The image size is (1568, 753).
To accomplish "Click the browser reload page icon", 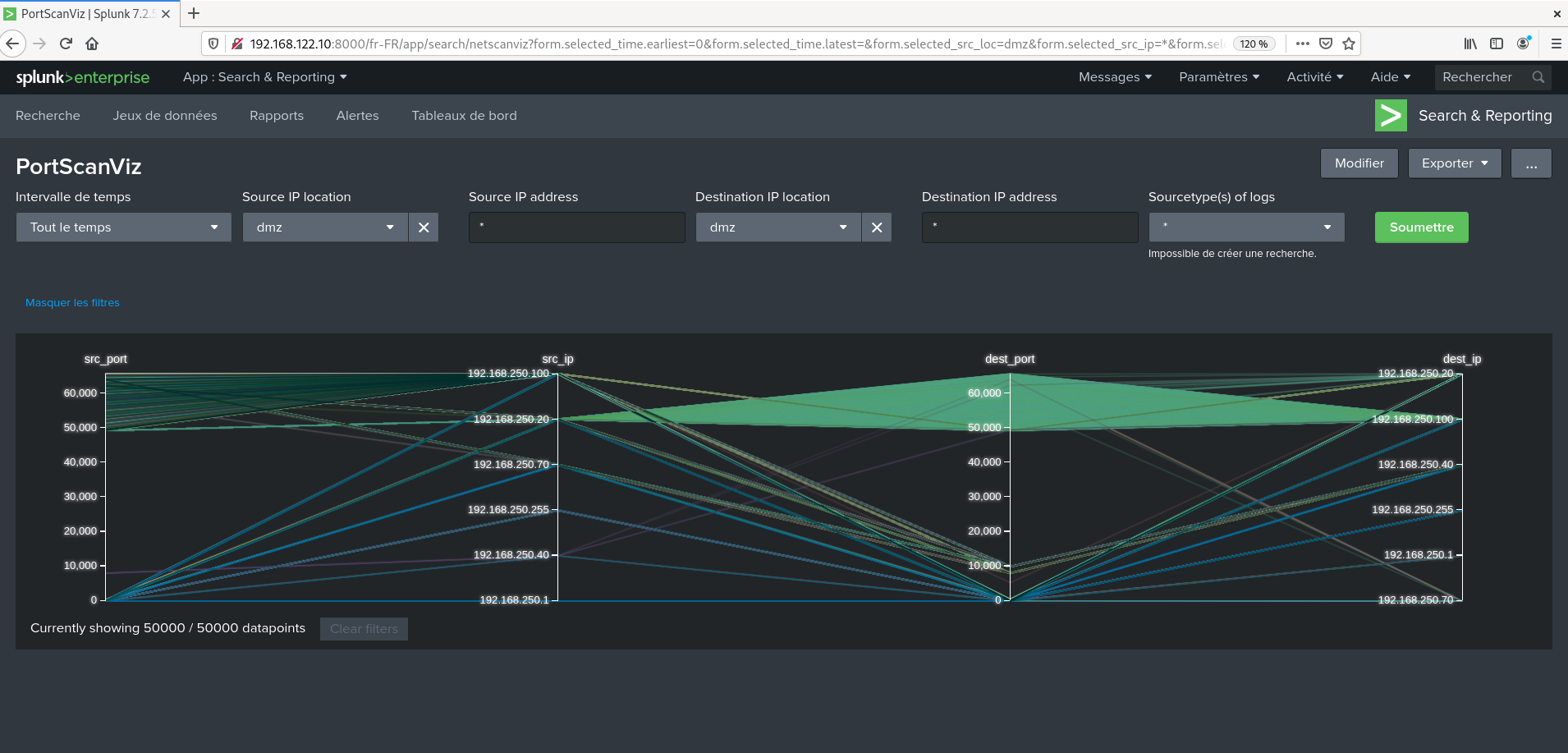I will [66, 44].
